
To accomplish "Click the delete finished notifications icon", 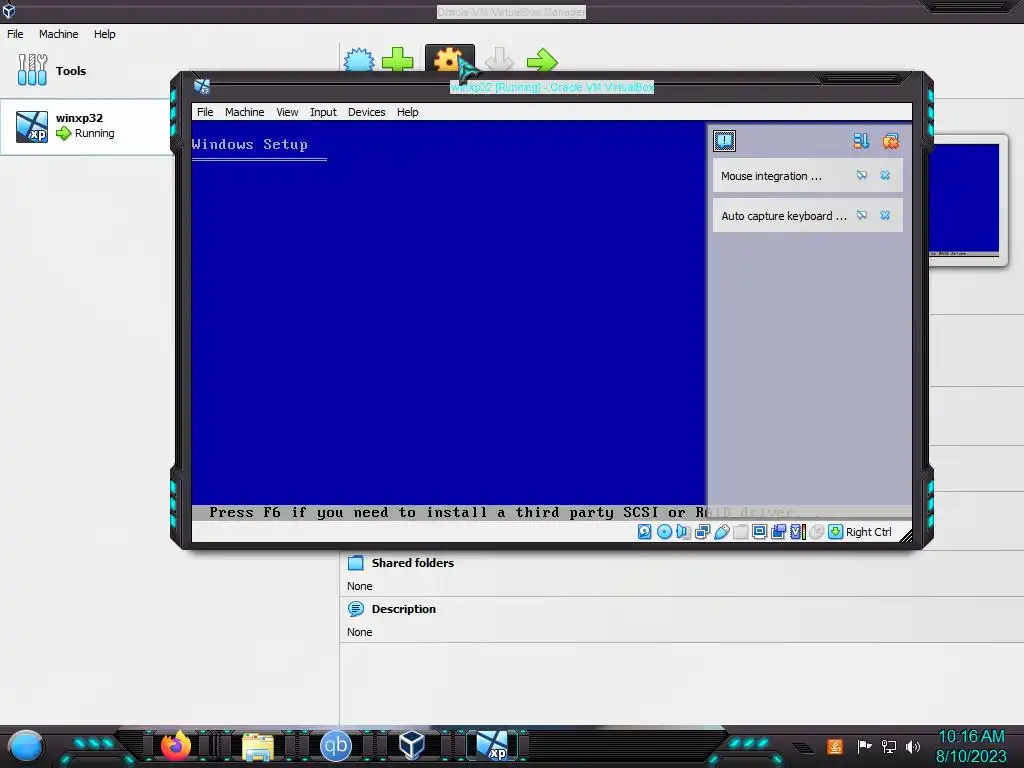I will pos(891,141).
